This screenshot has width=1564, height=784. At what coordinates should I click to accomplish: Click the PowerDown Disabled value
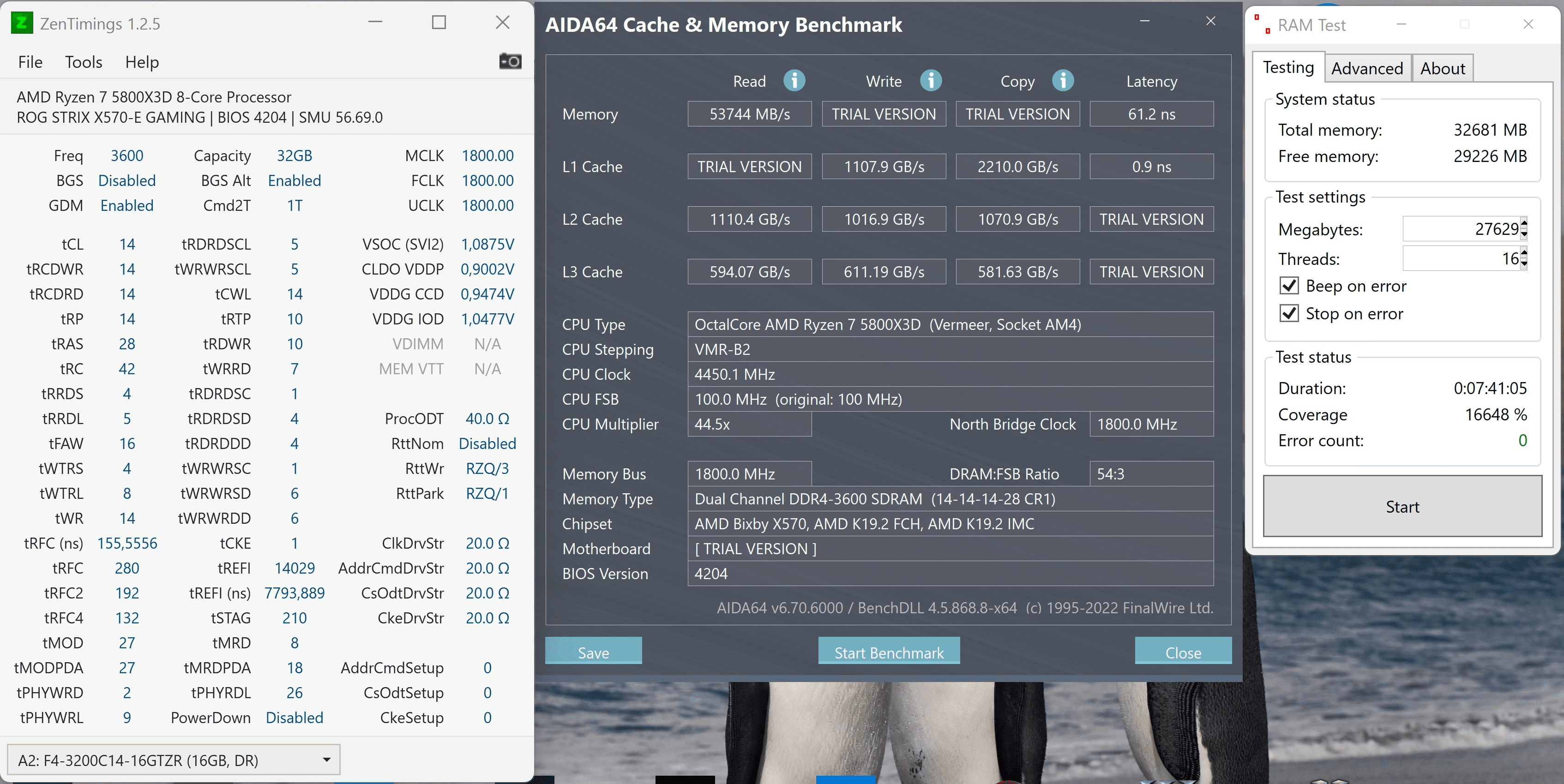[295, 717]
